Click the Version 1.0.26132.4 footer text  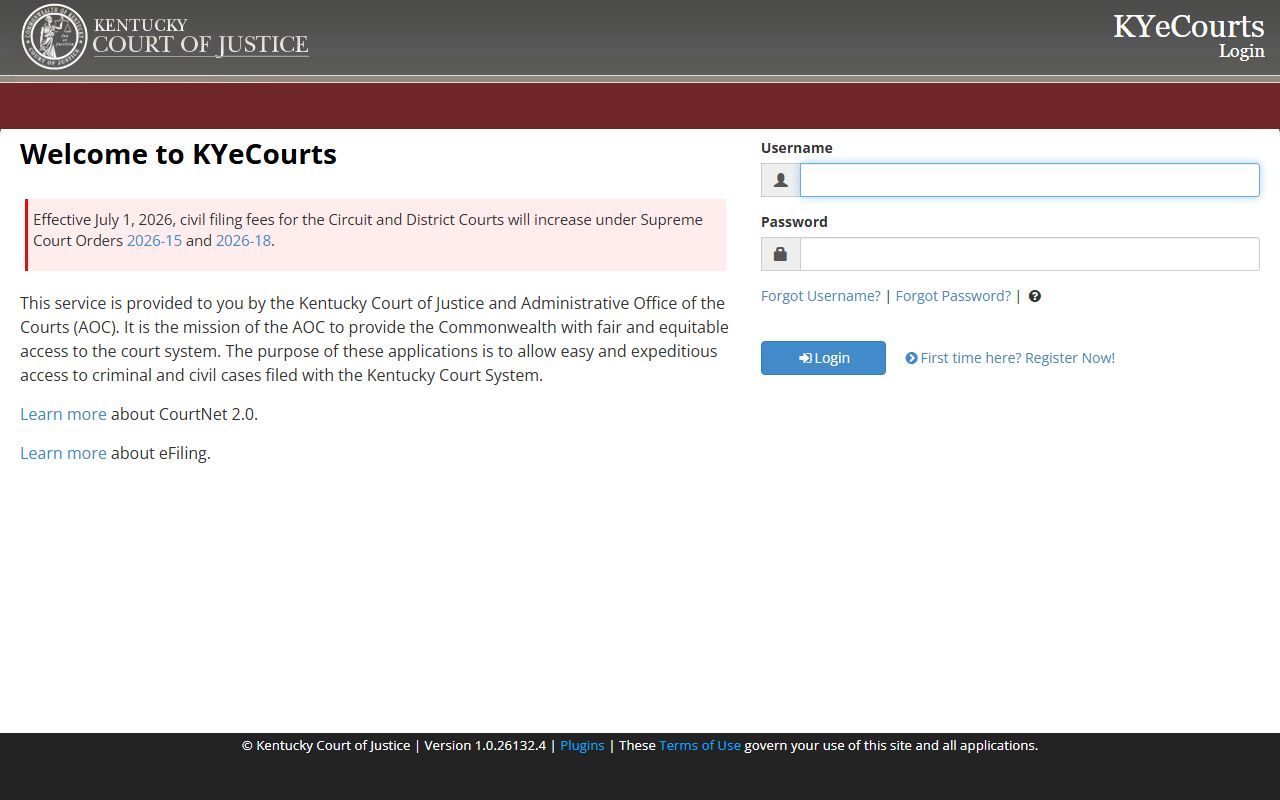point(485,745)
